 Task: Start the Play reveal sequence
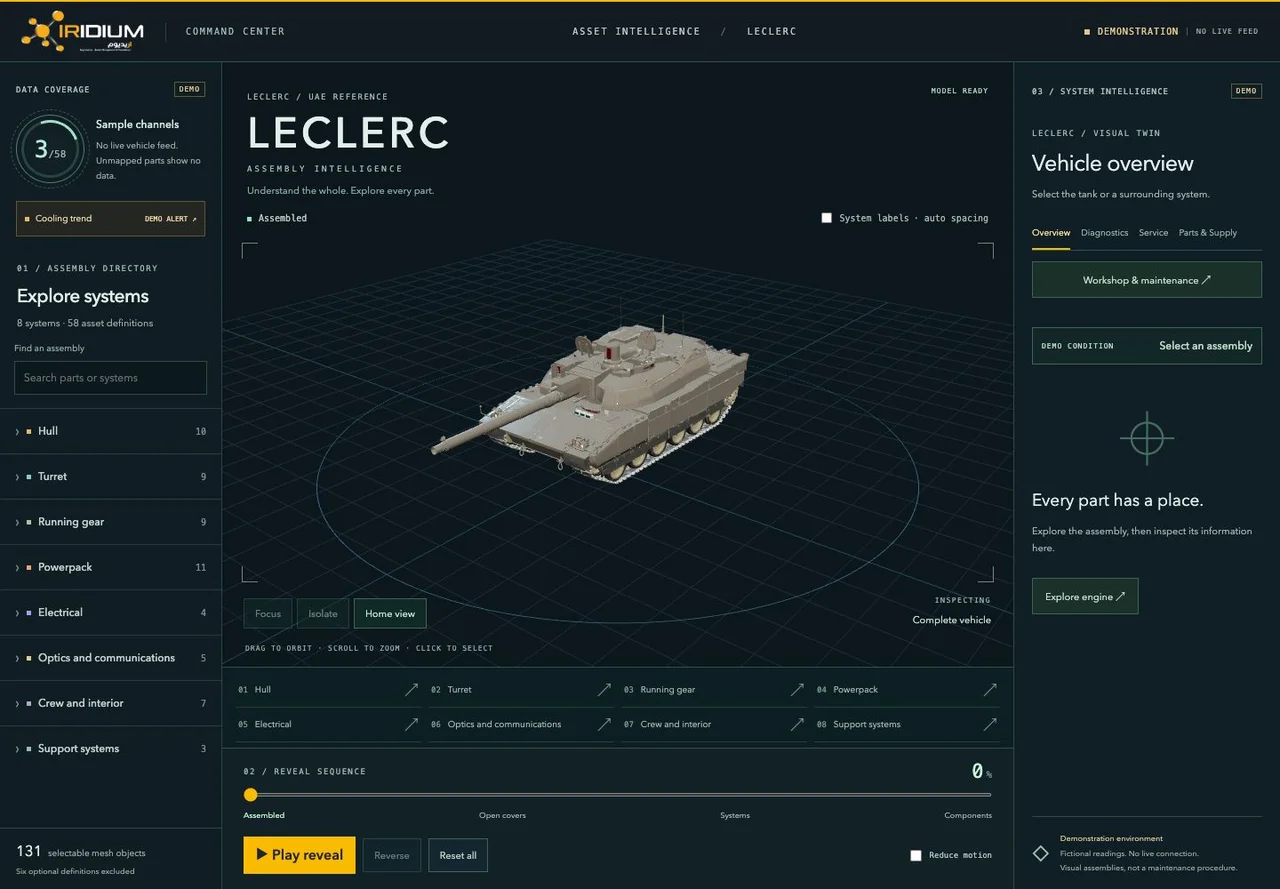pyautogui.click(x=299, y=855)
